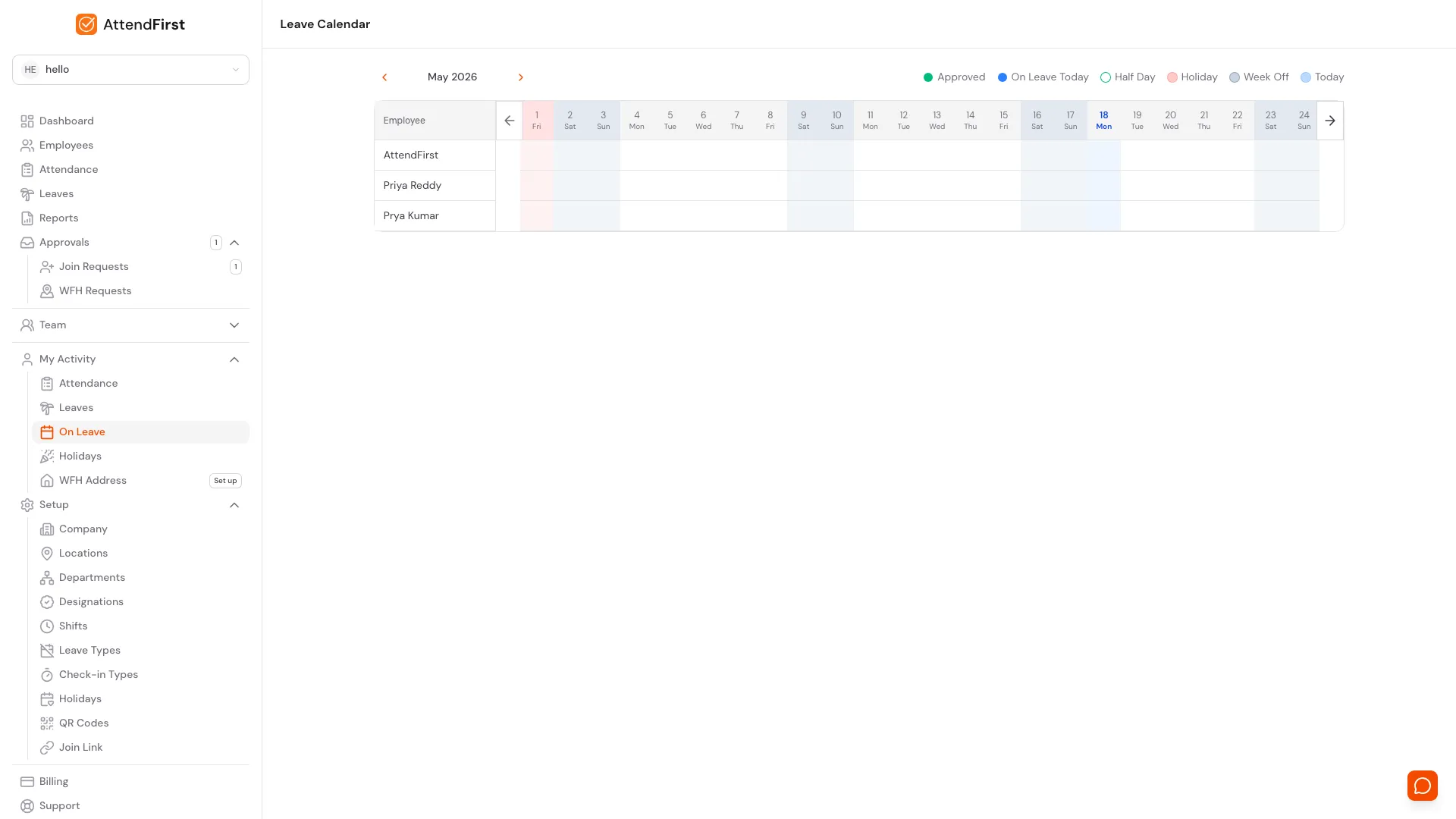
Task: Click the Leave Types icon
Action: pyautogui.click(x=47, y=651)
